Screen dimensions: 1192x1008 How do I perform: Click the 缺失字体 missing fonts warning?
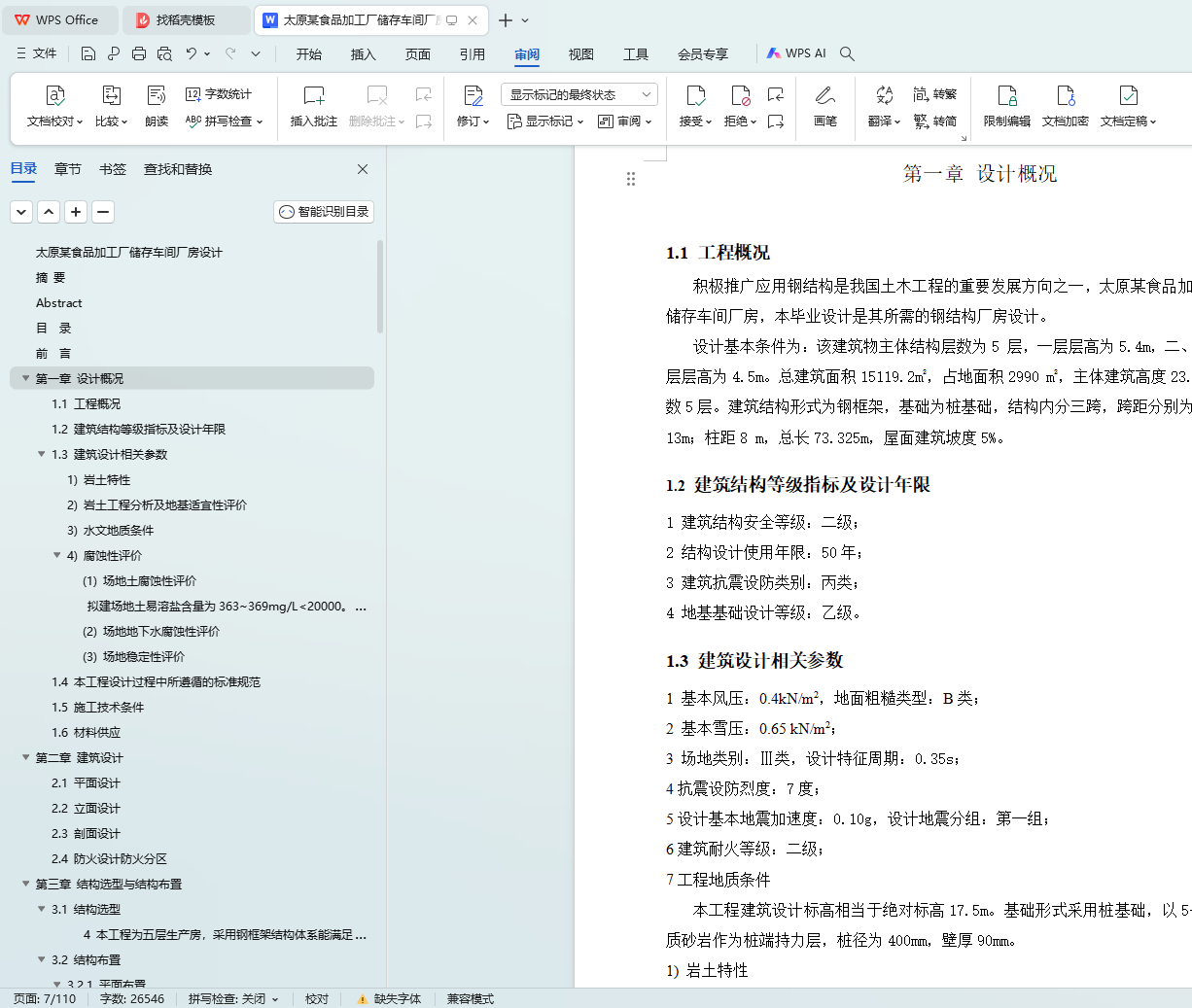click(x=389, y=998)
